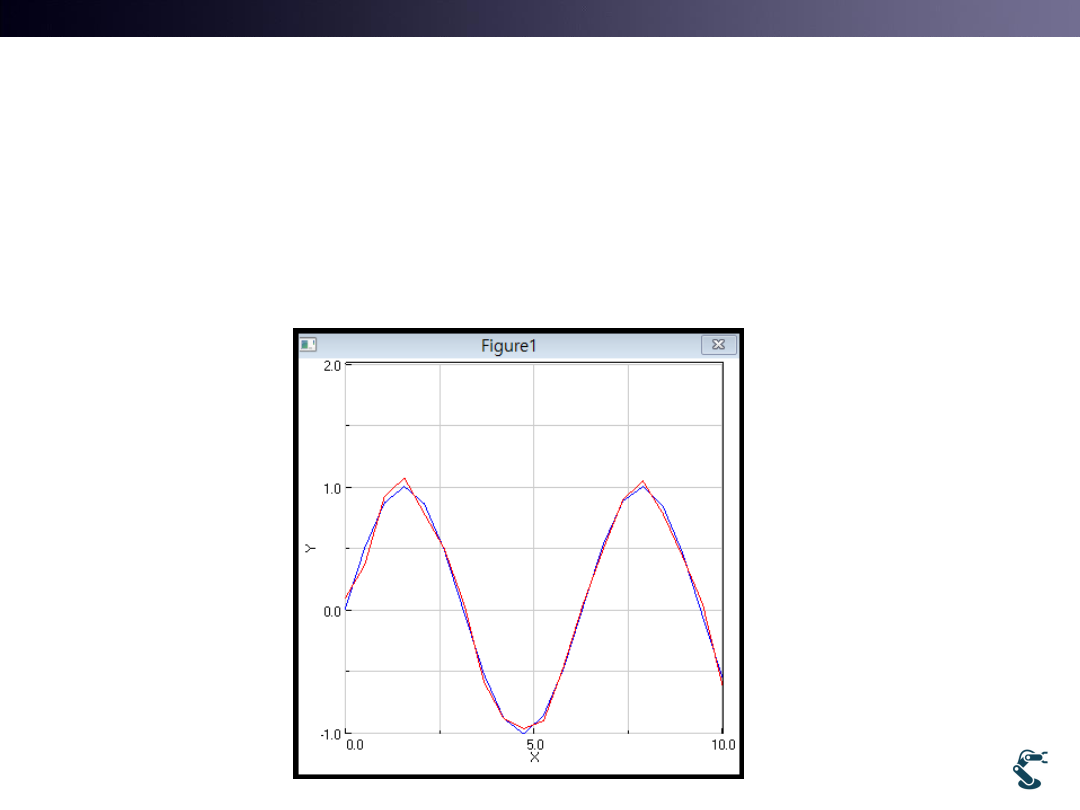This screenshot has width=1080, height=810.
Task: Click the Figure1 window system icon
Action: [308, 345]
